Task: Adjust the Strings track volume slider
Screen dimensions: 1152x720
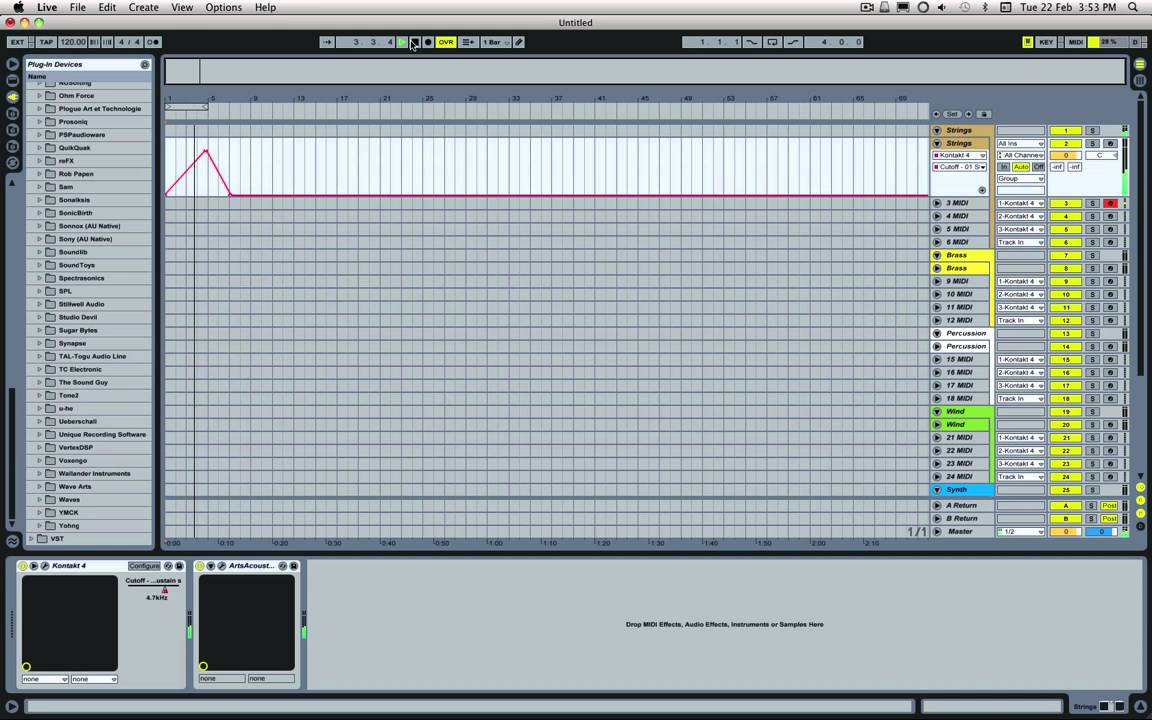Action: tap(1065, 155)
